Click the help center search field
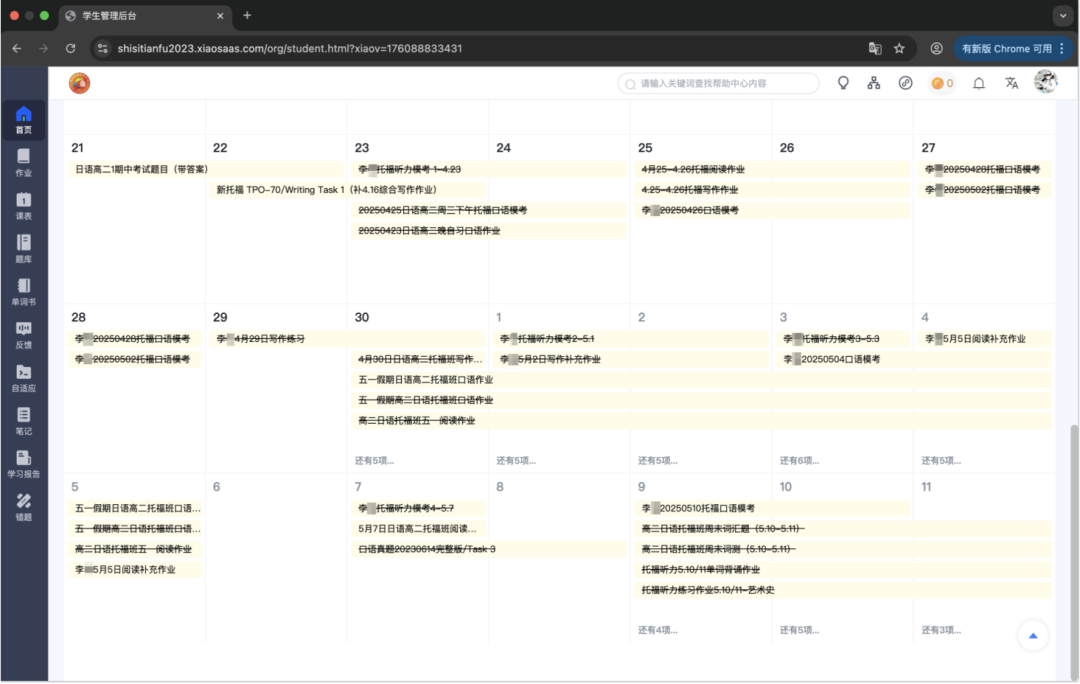 pyautogui.click(x=718, y=84)
